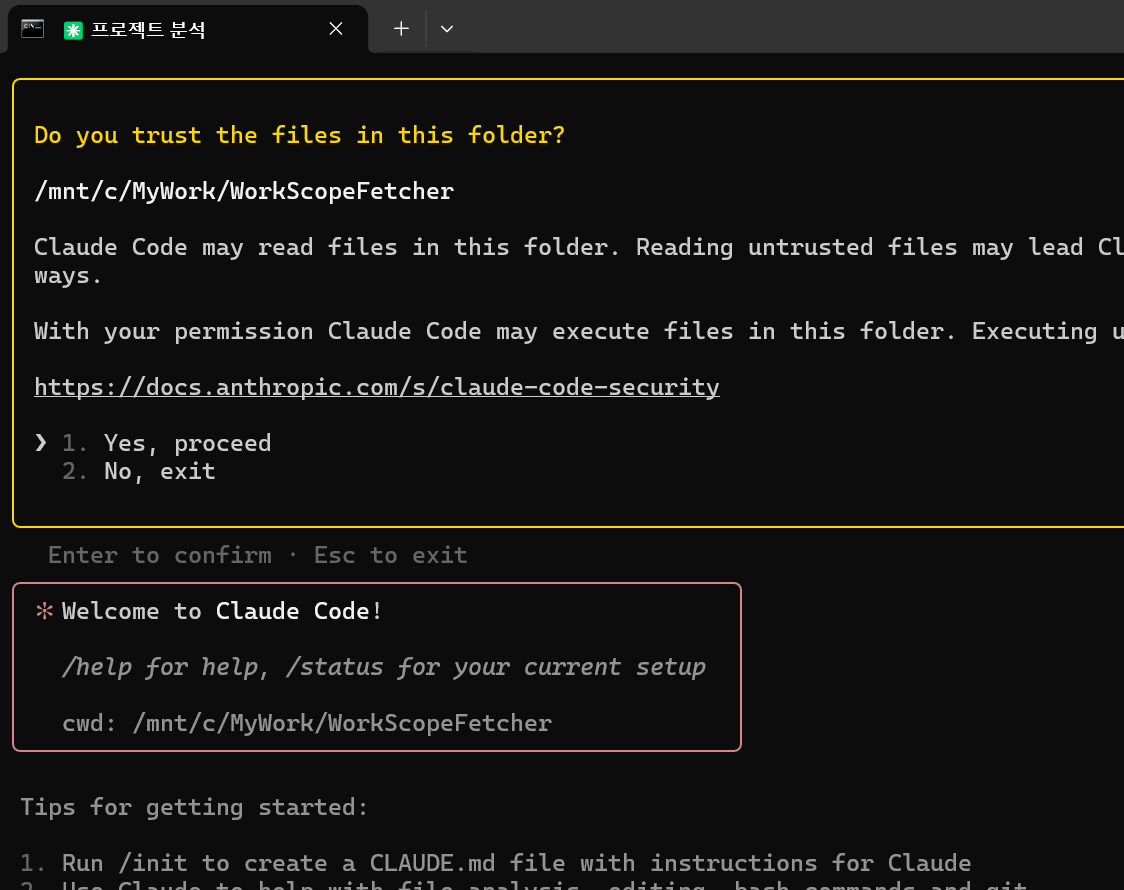Image resolution: width=1124 pixels, height=890 pixels.
Task: Close the 프로젝트 분석 tab
Action: click(335, 29)
